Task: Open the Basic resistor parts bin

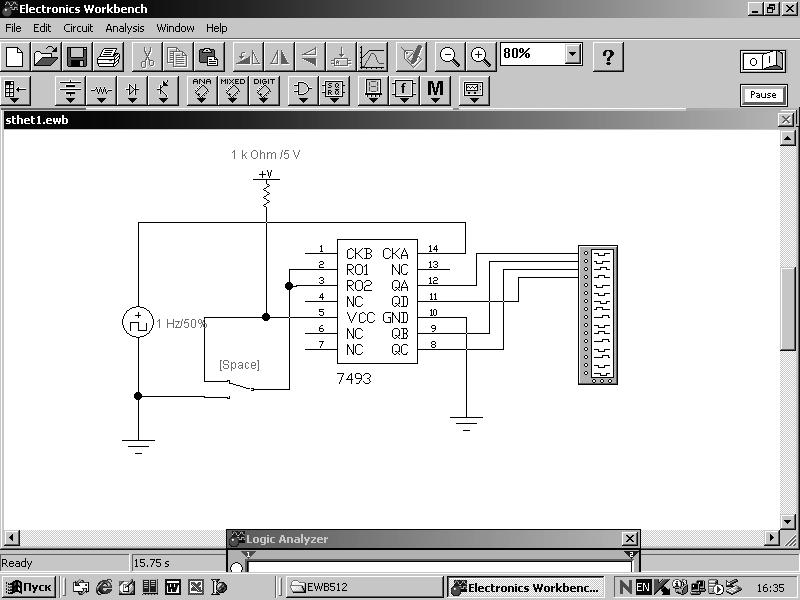Action: click(x=101, y=90)
